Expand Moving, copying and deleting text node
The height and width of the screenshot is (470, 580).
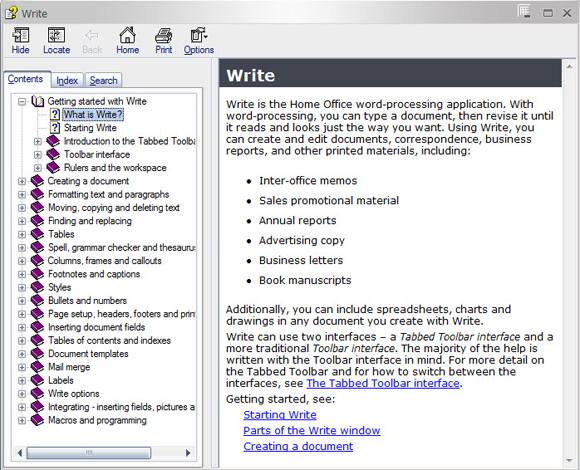pyautogui.click(x=22, y=208)
